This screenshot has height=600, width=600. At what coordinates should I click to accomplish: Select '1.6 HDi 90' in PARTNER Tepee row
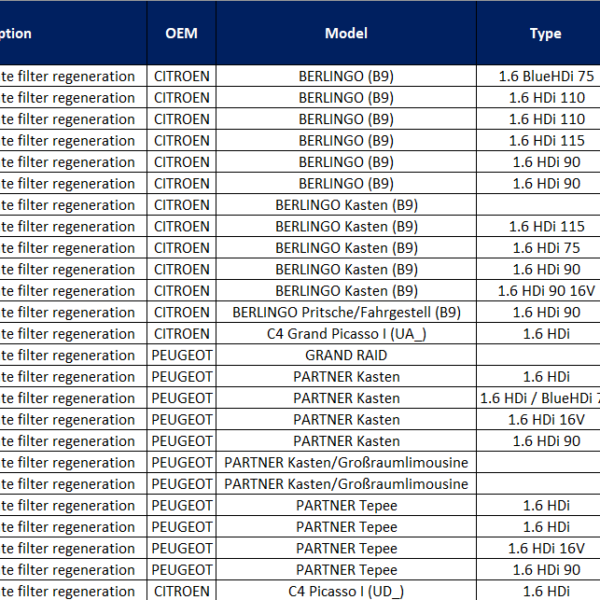click(538, 569)
